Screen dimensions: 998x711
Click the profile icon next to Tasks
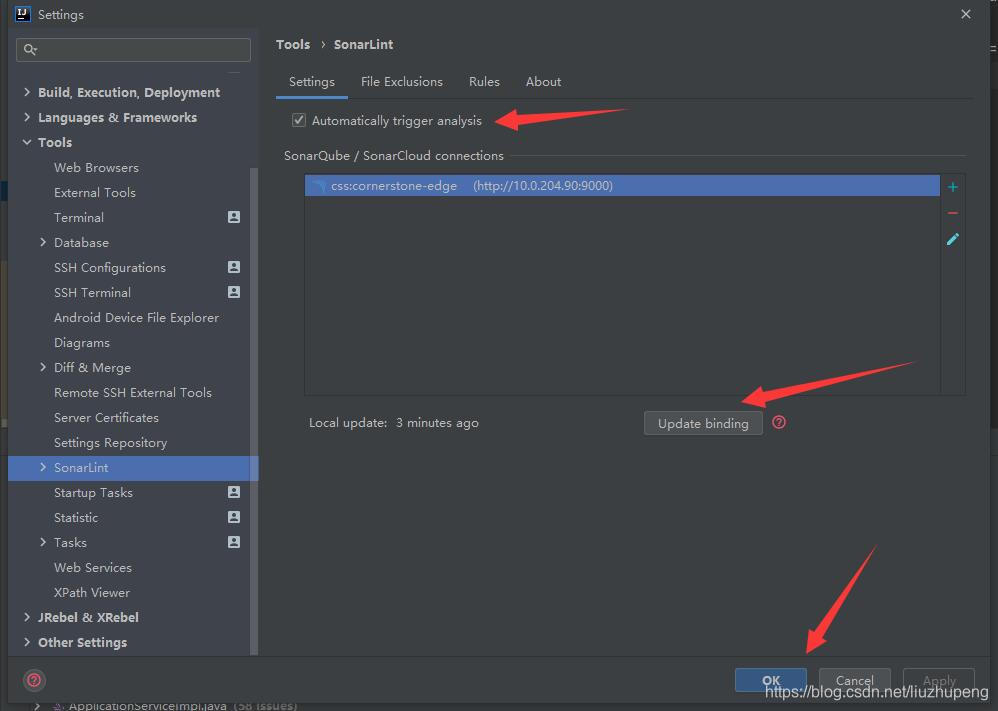[234, 542]
